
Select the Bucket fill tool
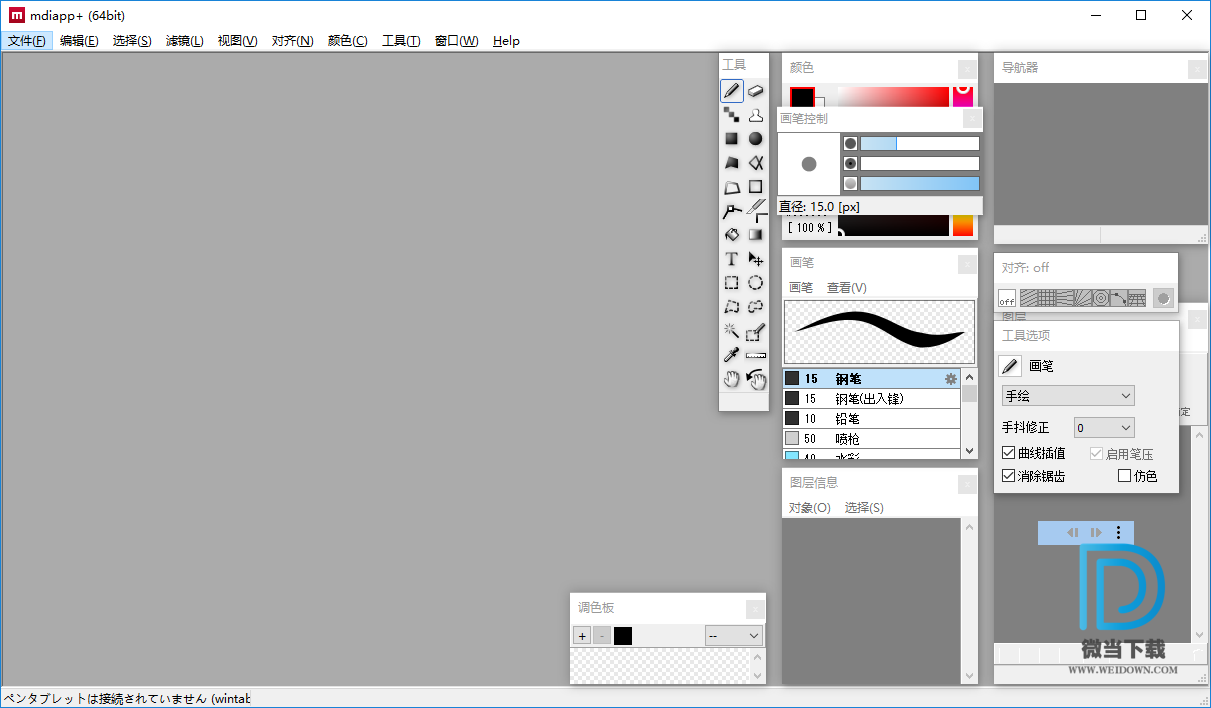(732, 235)
